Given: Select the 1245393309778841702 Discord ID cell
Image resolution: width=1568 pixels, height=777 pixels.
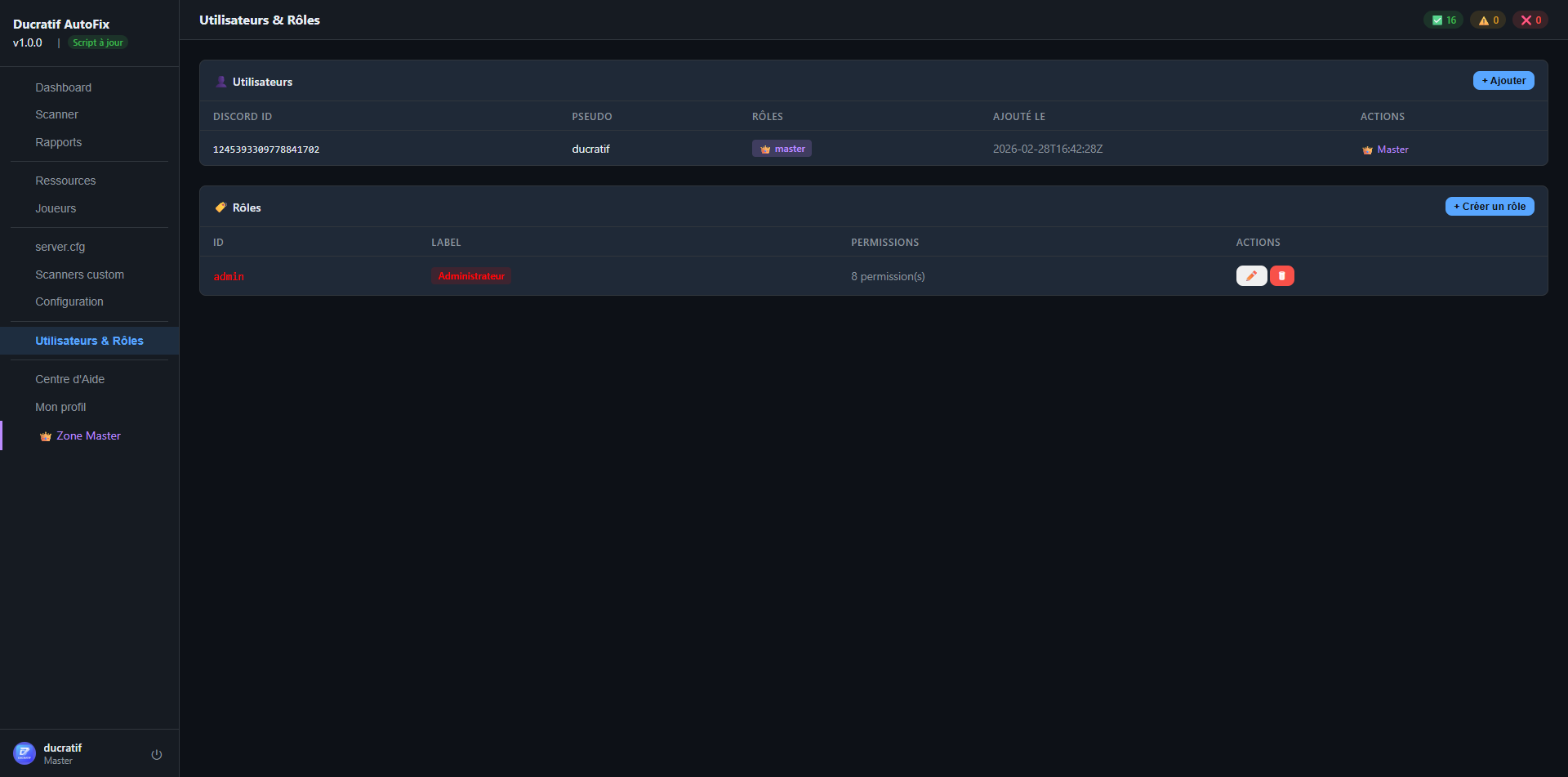Looking at the screenshot, I should click(266, 149).
